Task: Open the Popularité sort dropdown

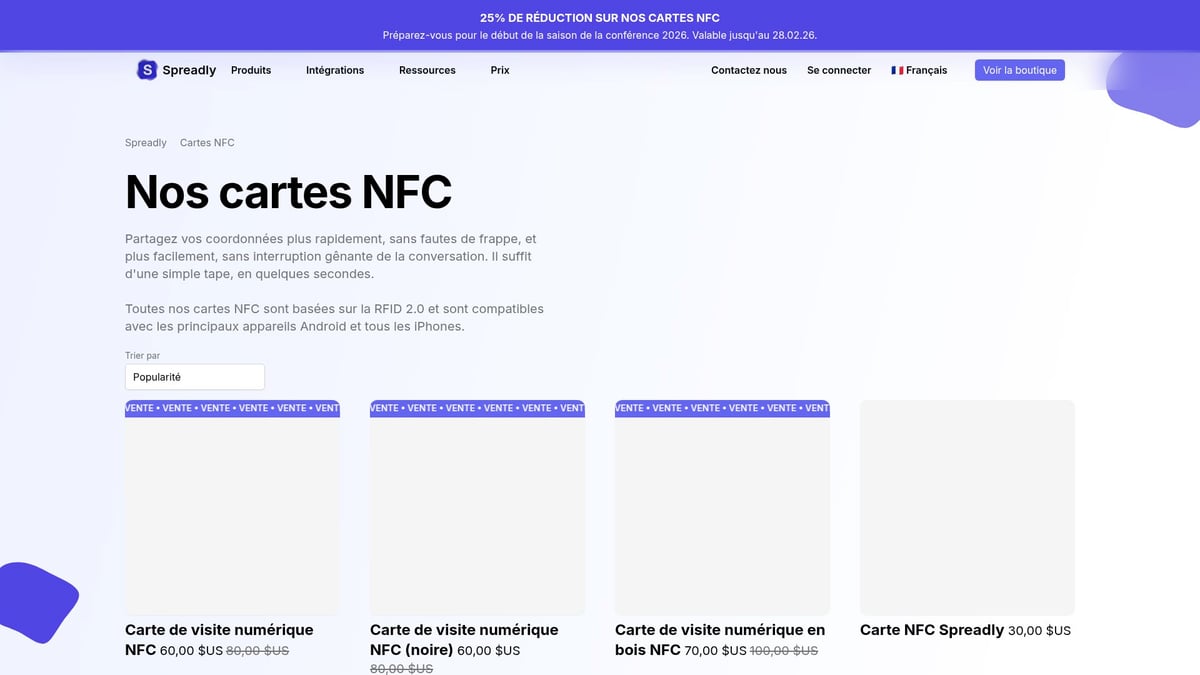Action: (x=194, y=376)
